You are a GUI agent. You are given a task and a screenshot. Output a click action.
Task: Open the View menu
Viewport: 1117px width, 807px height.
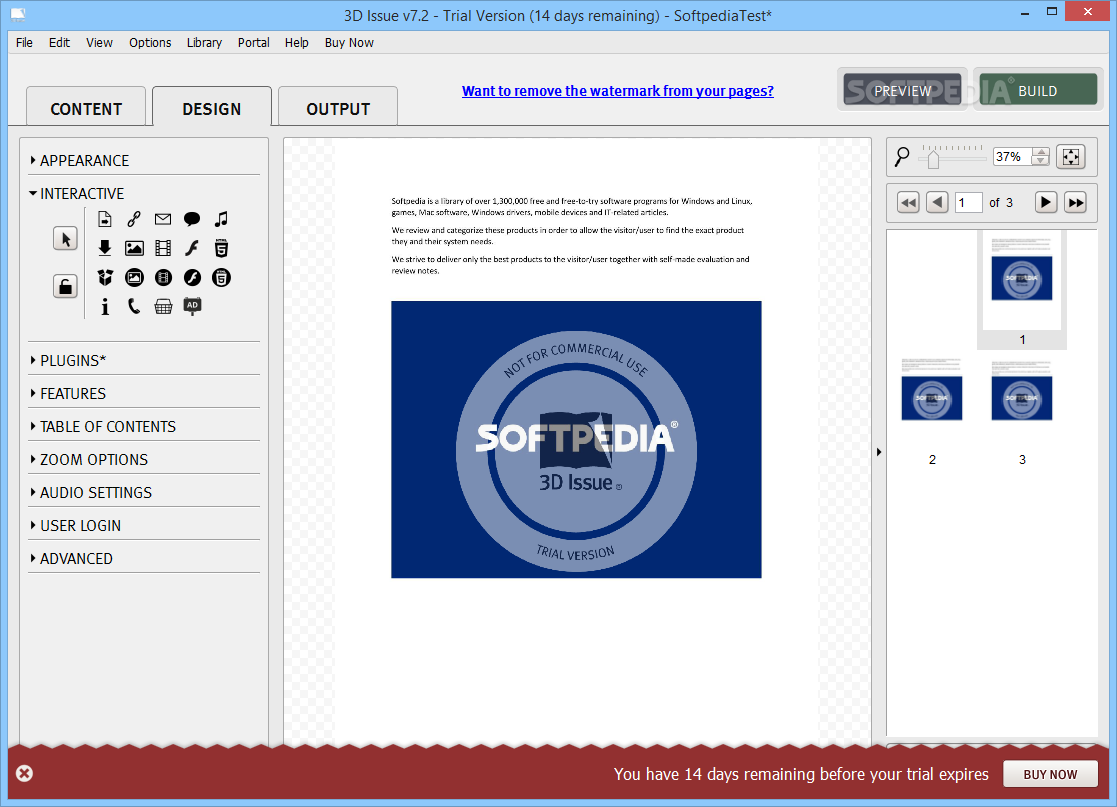(99, 43)
